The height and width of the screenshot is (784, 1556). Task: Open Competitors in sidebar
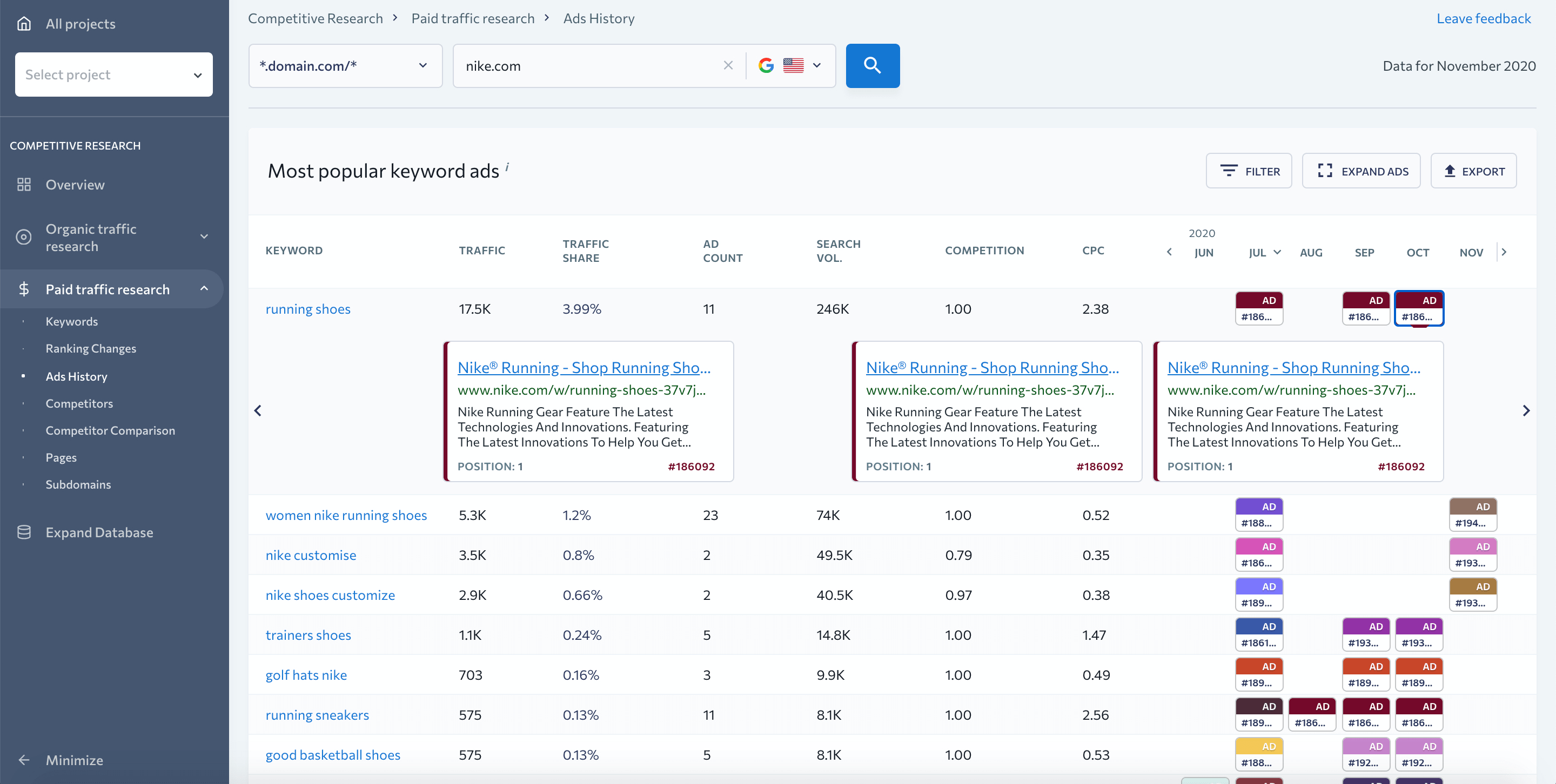[79, 404]
